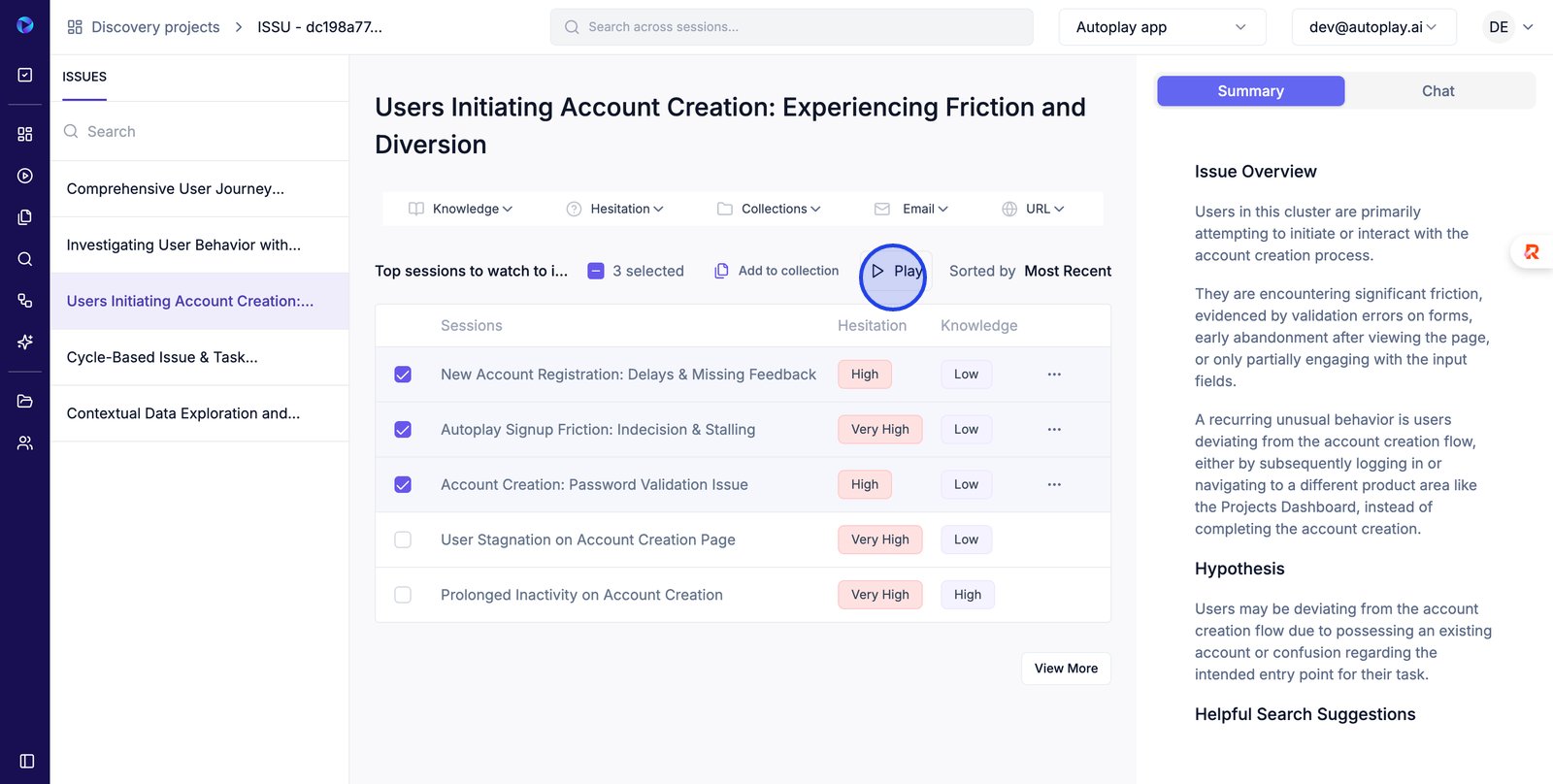This screenshot has height=784, width=1553.
Task: Toggle the sidebar collapse panel icon
Action: [26, 761]
